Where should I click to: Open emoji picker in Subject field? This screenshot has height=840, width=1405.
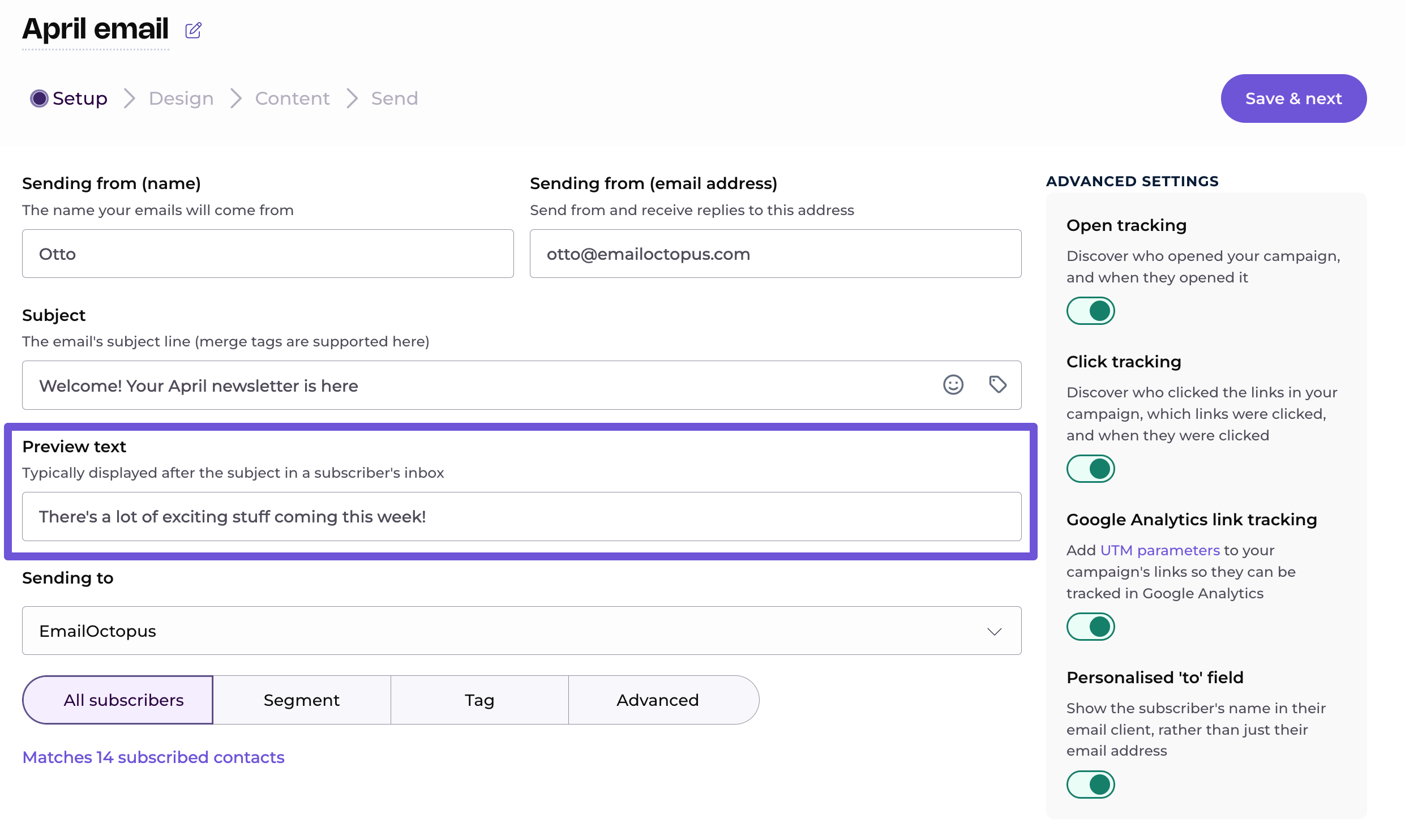tap(953, 385)
